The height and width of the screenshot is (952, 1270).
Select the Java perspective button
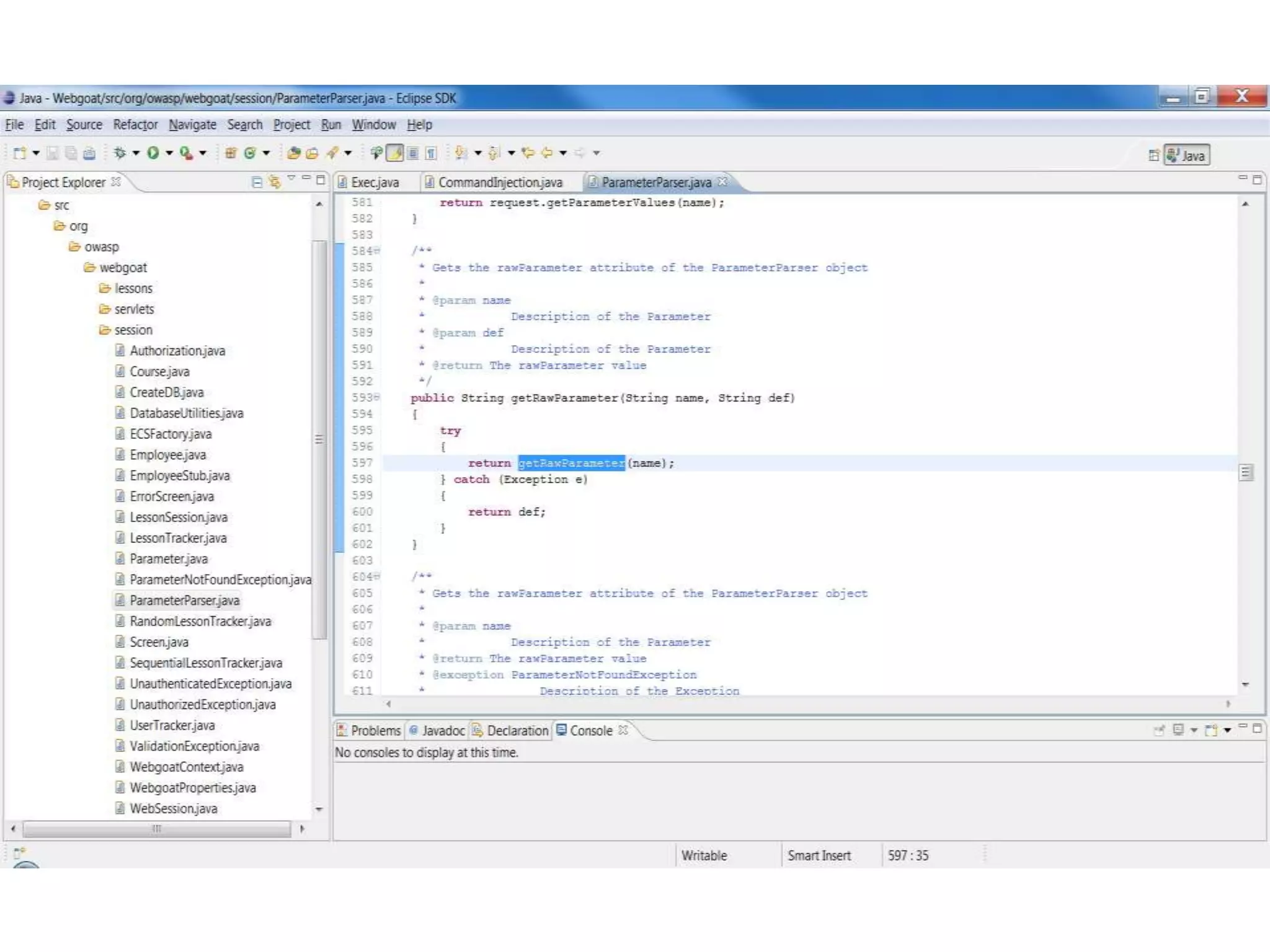1186,155
